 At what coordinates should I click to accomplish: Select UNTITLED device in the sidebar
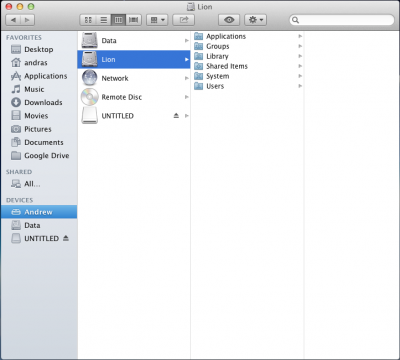click(x=39, y=239)
